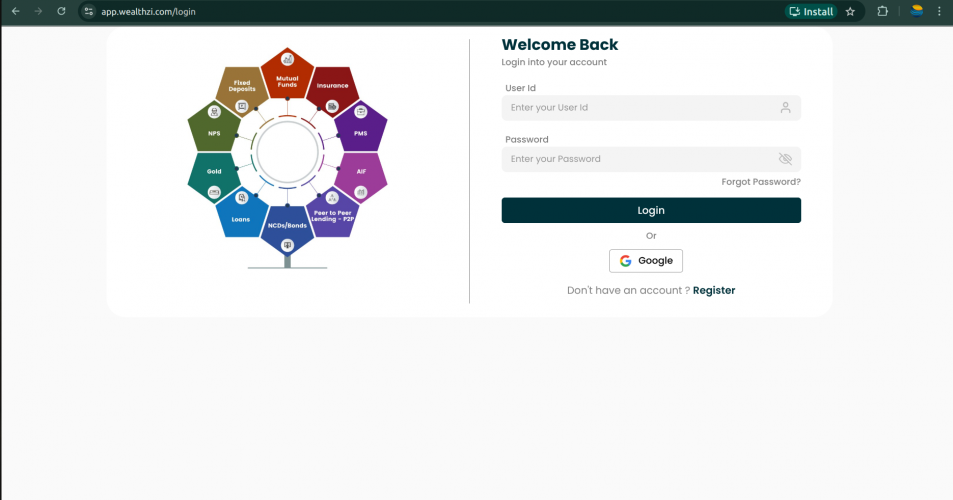Screen dimensions: 953x500
Task: Open the browser profile avatar
Action: point(917,11)
